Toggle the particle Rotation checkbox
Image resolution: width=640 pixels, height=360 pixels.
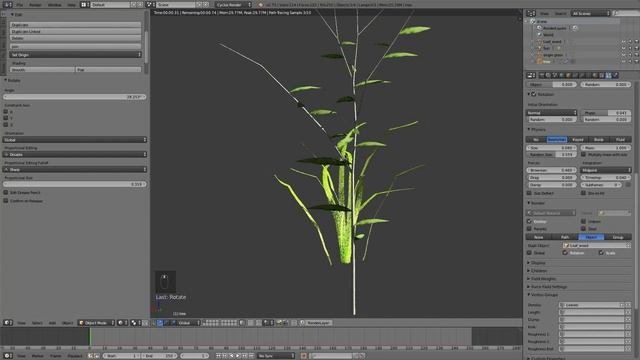[x=533, y=94]
